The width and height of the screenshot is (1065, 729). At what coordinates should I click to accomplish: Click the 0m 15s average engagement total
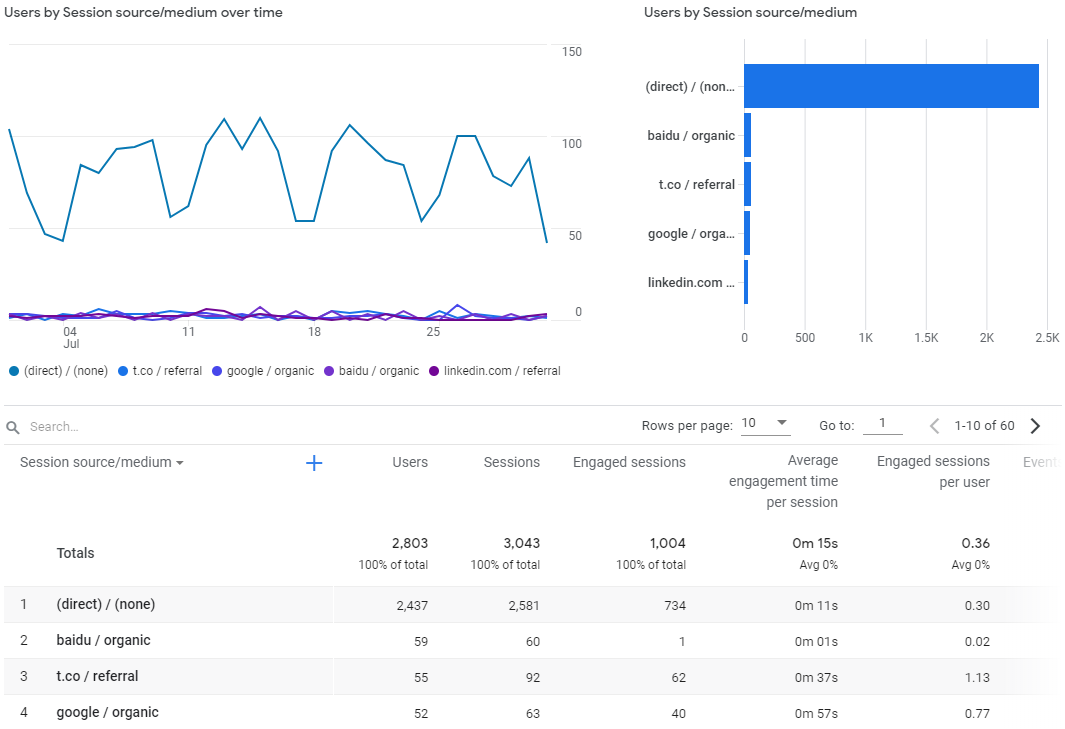(815, 544)
